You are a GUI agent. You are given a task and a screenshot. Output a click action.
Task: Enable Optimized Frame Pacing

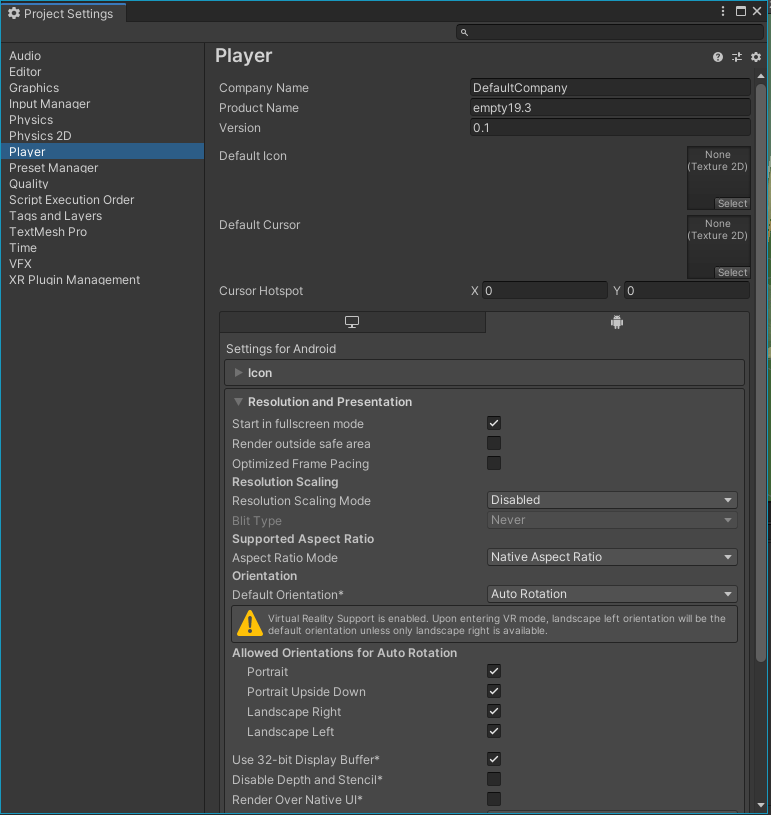point(494,462)
